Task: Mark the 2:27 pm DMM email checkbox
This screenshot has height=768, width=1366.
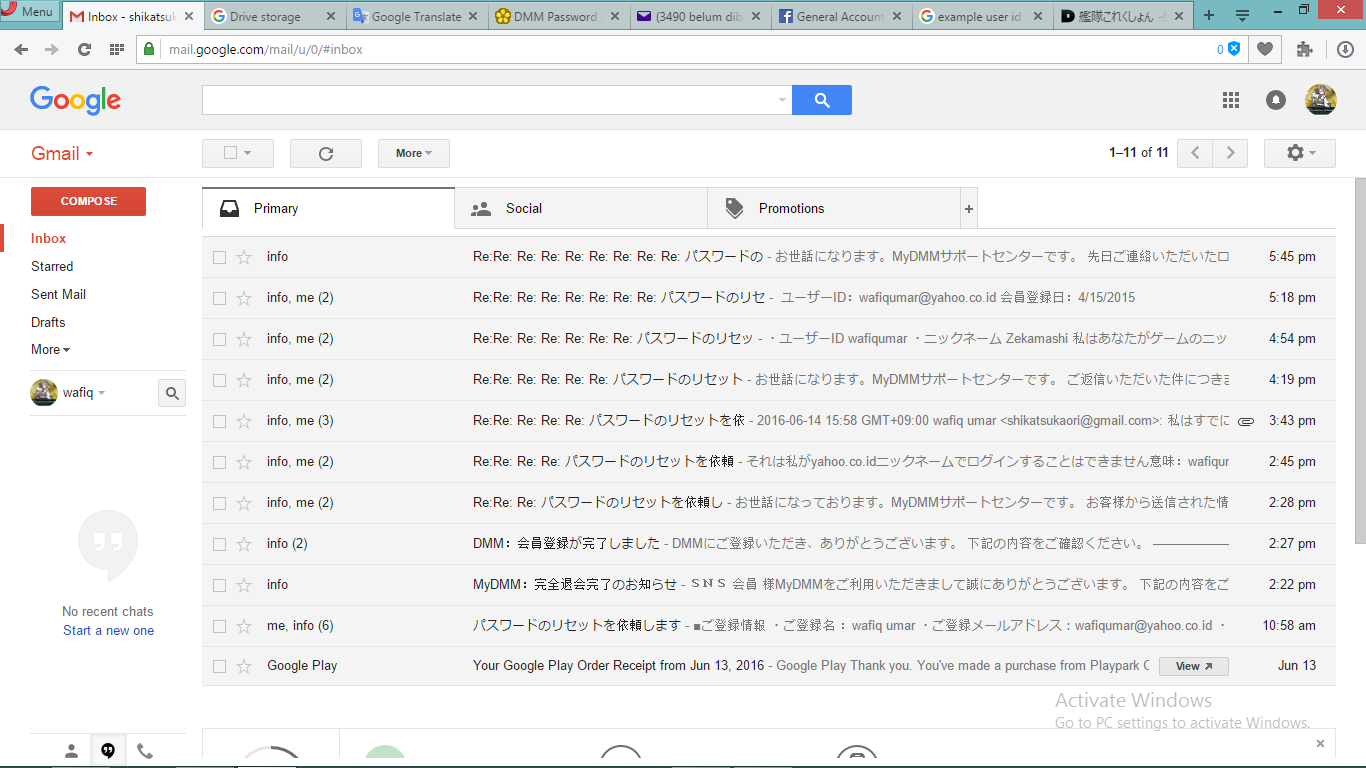Action: [219, 544]
